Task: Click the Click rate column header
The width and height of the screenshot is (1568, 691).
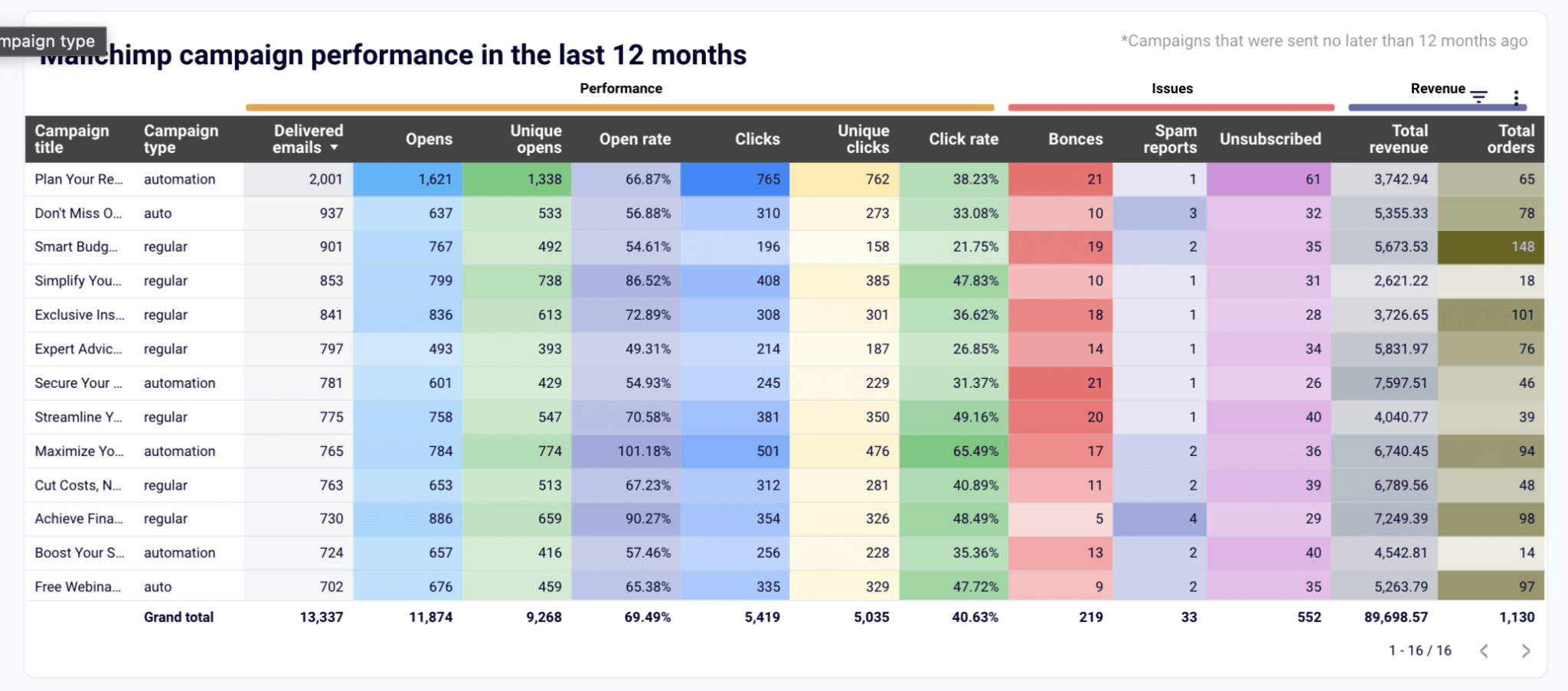Action: click(x=963, y=139)
